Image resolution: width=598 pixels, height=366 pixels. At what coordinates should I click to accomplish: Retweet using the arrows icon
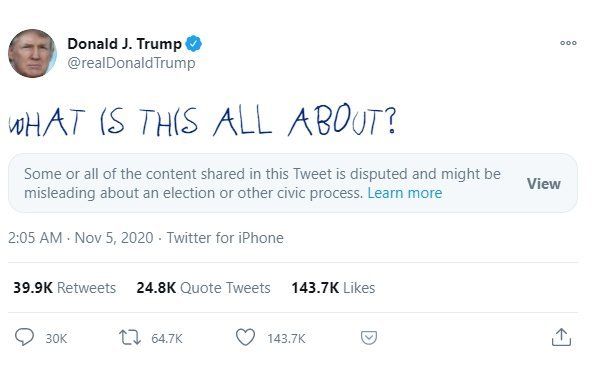coord(130,338)
